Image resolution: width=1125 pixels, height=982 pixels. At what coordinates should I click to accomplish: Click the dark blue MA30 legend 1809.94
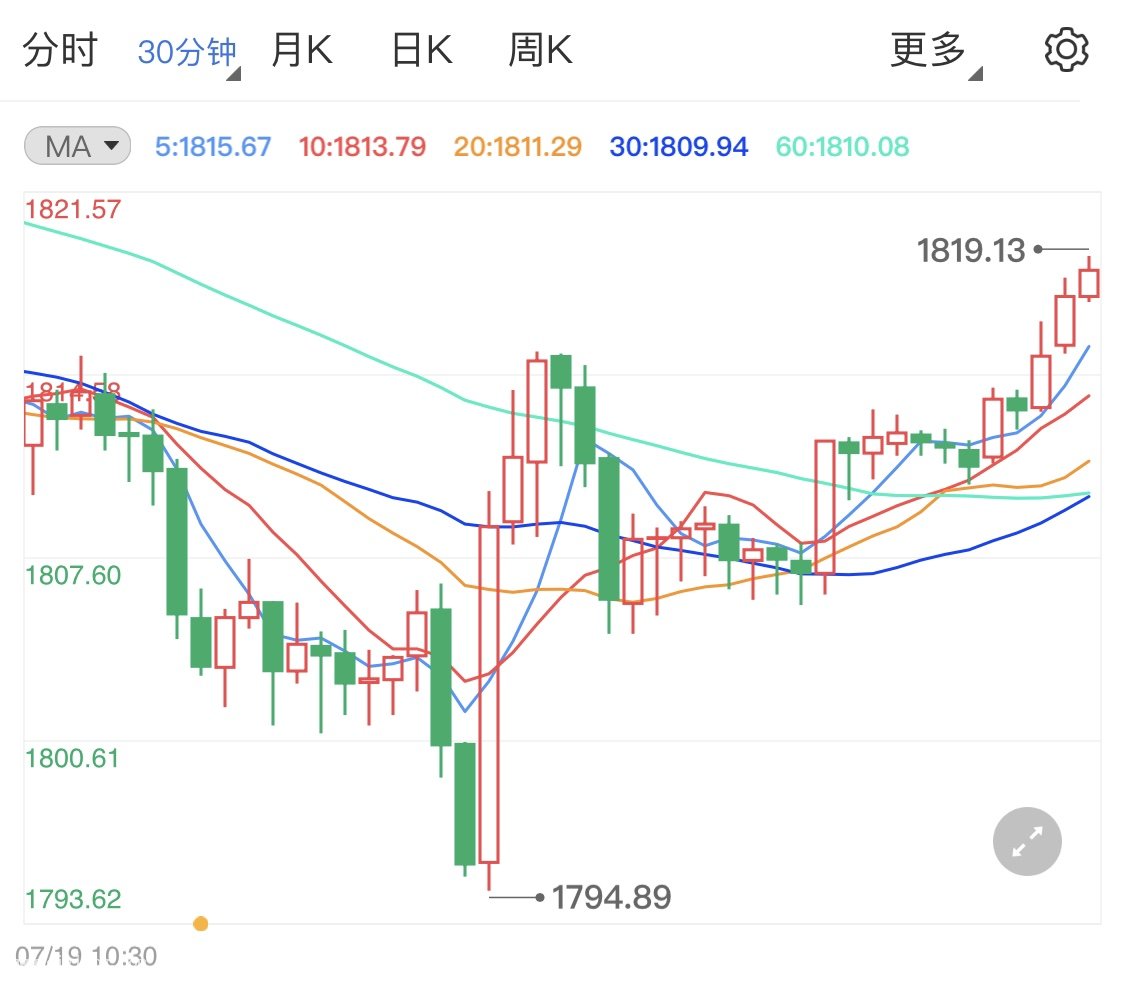coord(679,147)
